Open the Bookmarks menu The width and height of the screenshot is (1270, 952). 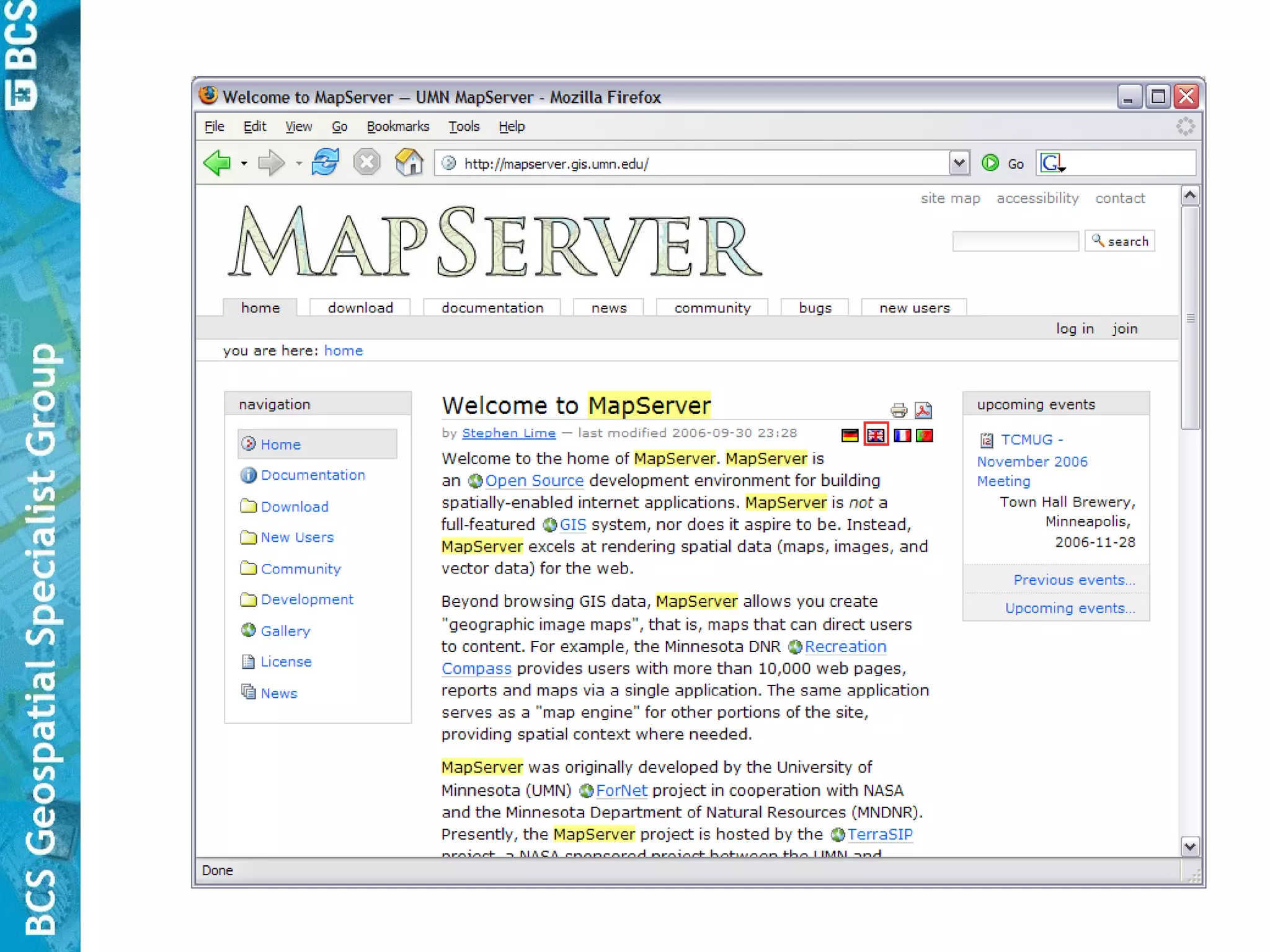[x=397, y=126]
